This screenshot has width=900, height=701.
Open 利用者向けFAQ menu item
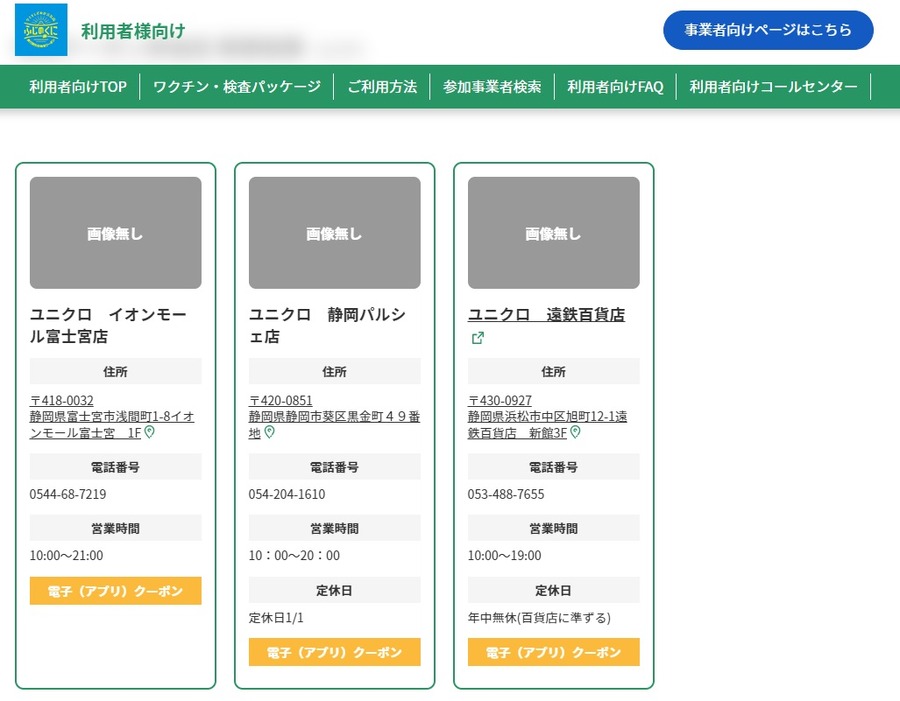615,87
